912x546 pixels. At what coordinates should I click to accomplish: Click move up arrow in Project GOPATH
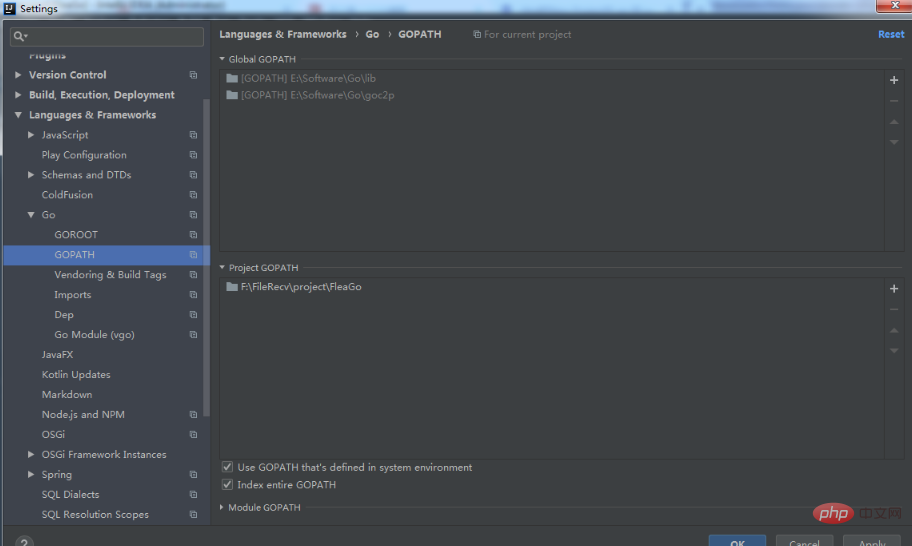pos(894,330)
